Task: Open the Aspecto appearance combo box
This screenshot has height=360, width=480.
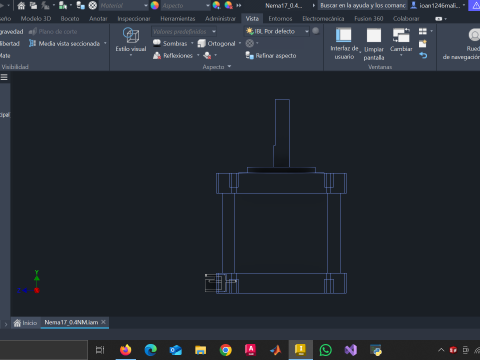Action: 186,5
